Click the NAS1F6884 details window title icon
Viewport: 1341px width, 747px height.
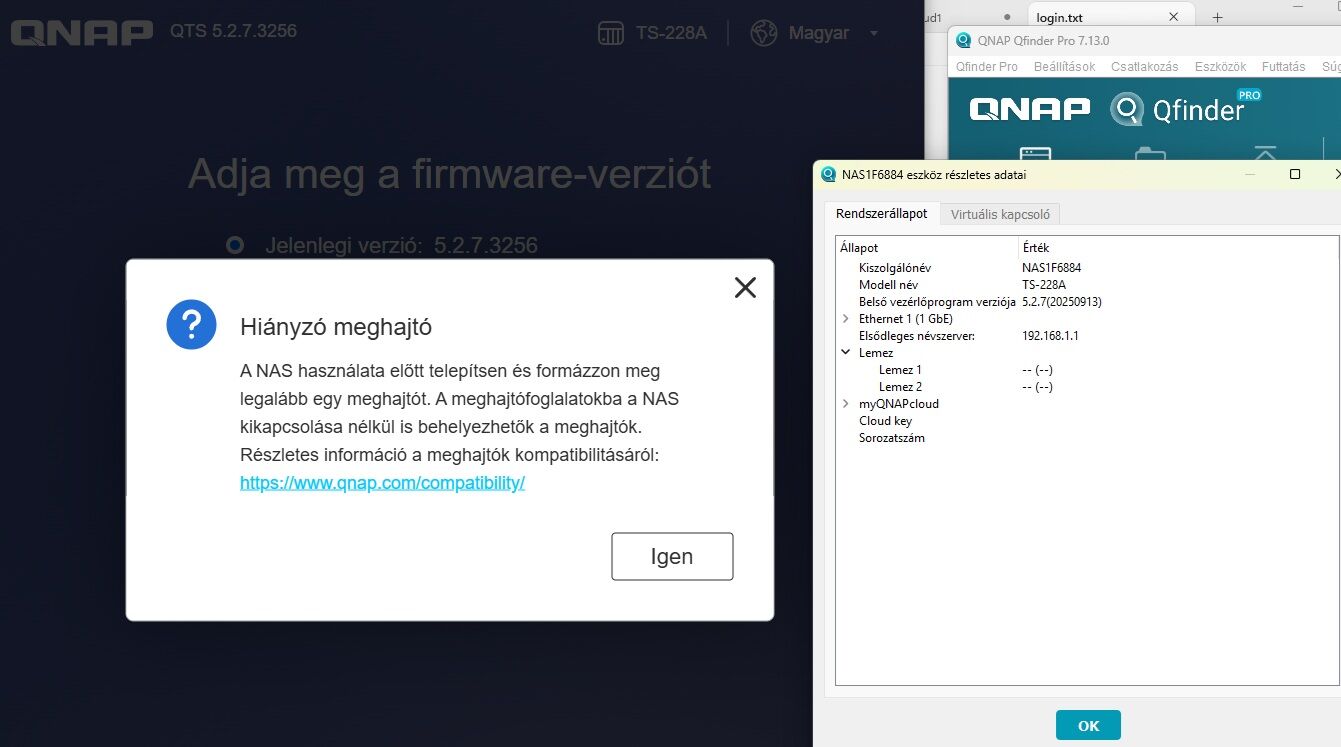tap(828, 174)
